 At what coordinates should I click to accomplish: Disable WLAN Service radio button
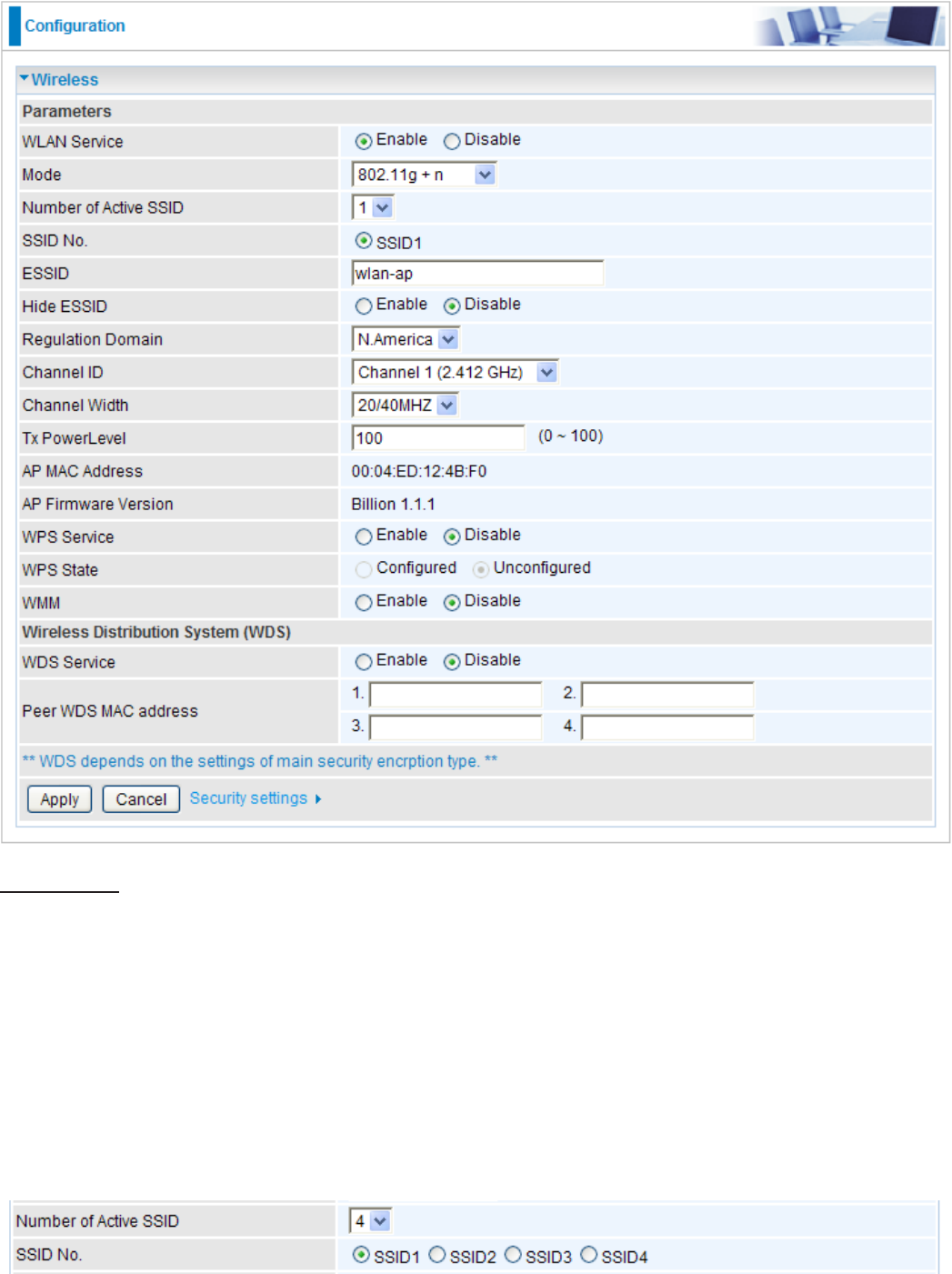pyautogui.click(x=452, y=141)
